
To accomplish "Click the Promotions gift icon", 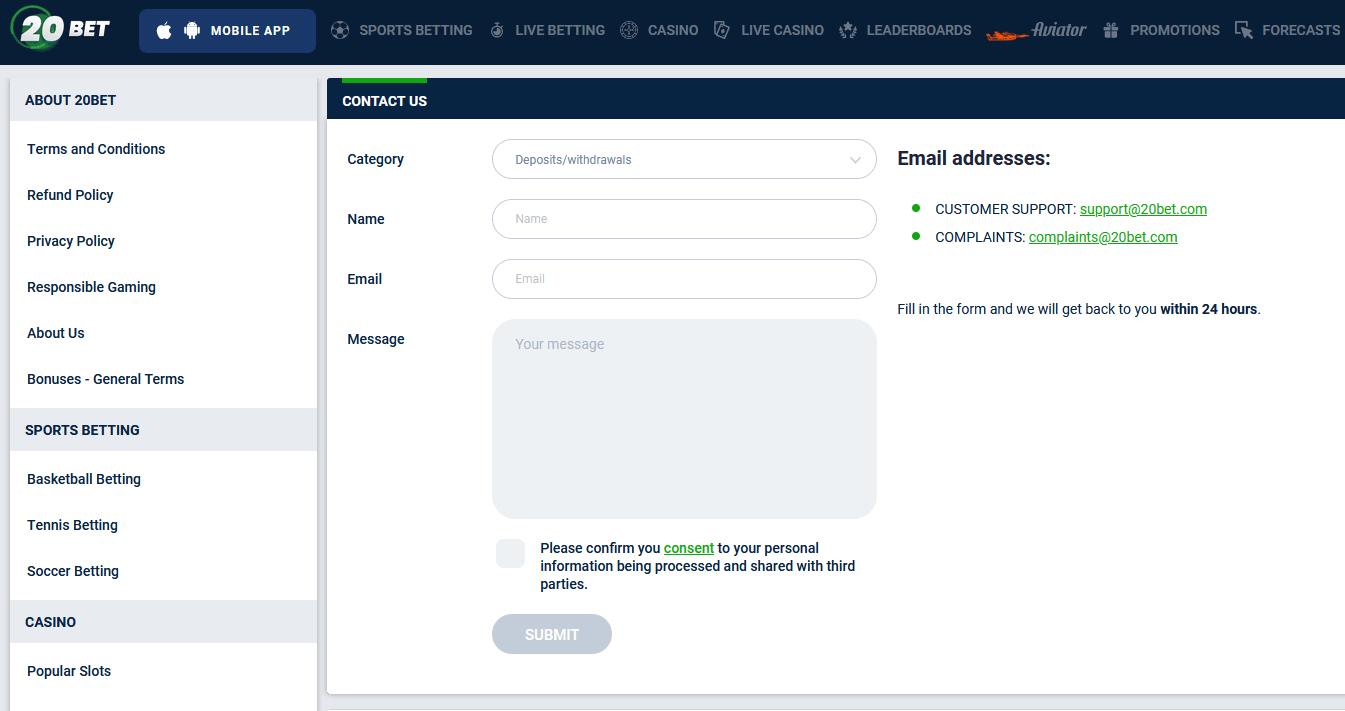I will pyautogui.click(x=1111, y=30).
